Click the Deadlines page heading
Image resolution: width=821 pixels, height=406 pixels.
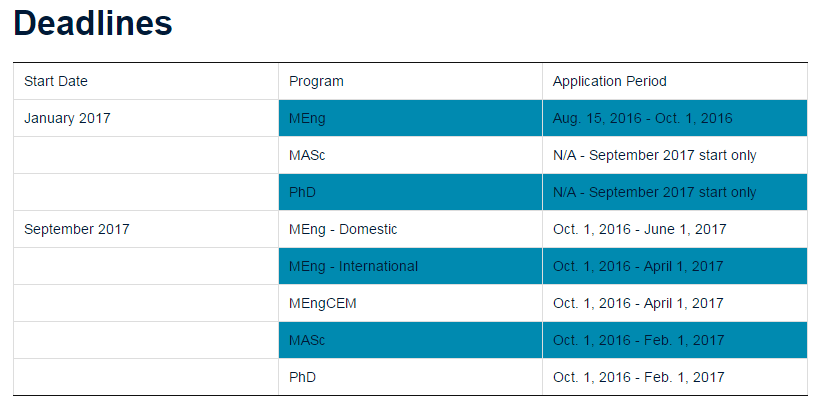[93, 24]
